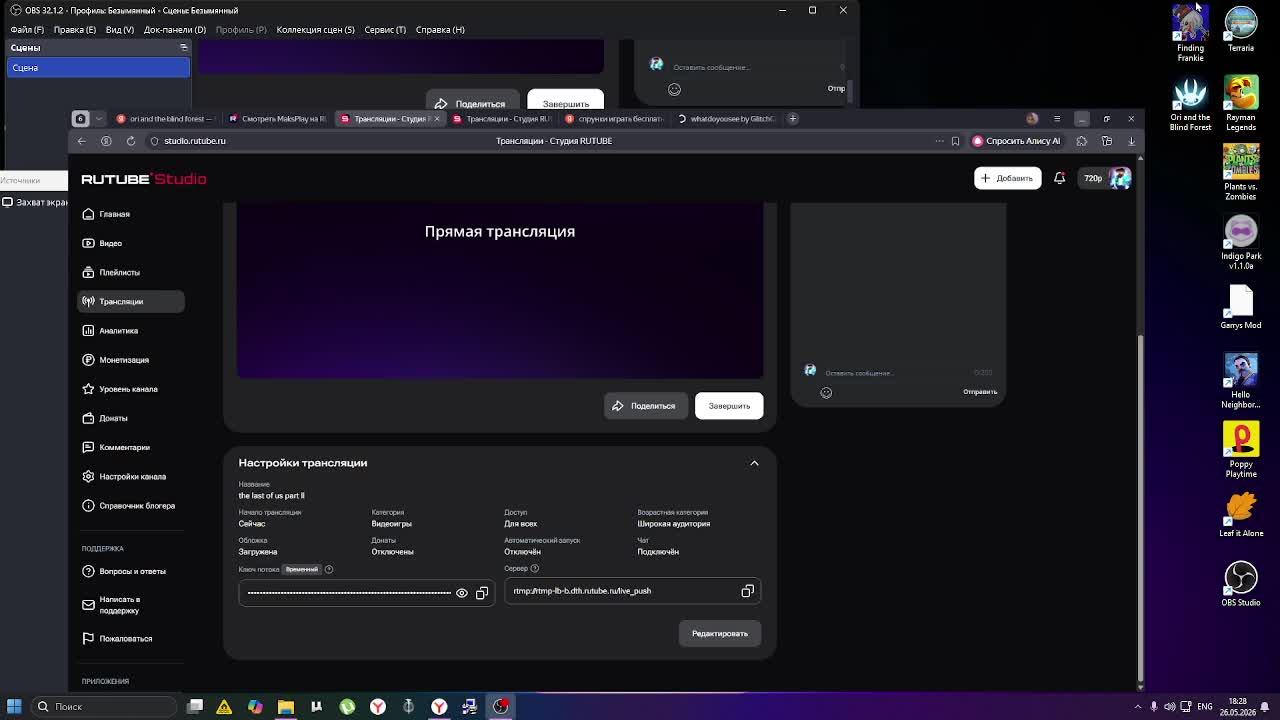The width and height of the screenshot is (1280, 720).
Task: Copy the RTMP server URL
Action: [x=747, y=591]
